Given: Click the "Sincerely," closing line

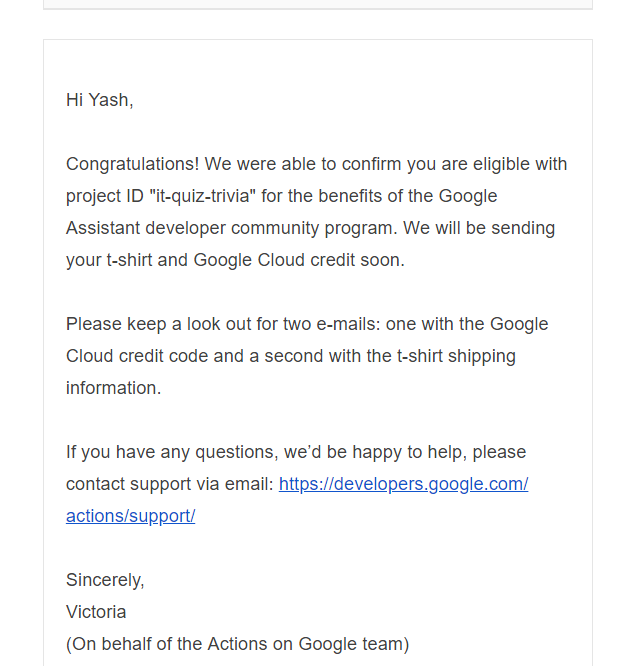Looking at the screenshot, I should pos(105,580).
